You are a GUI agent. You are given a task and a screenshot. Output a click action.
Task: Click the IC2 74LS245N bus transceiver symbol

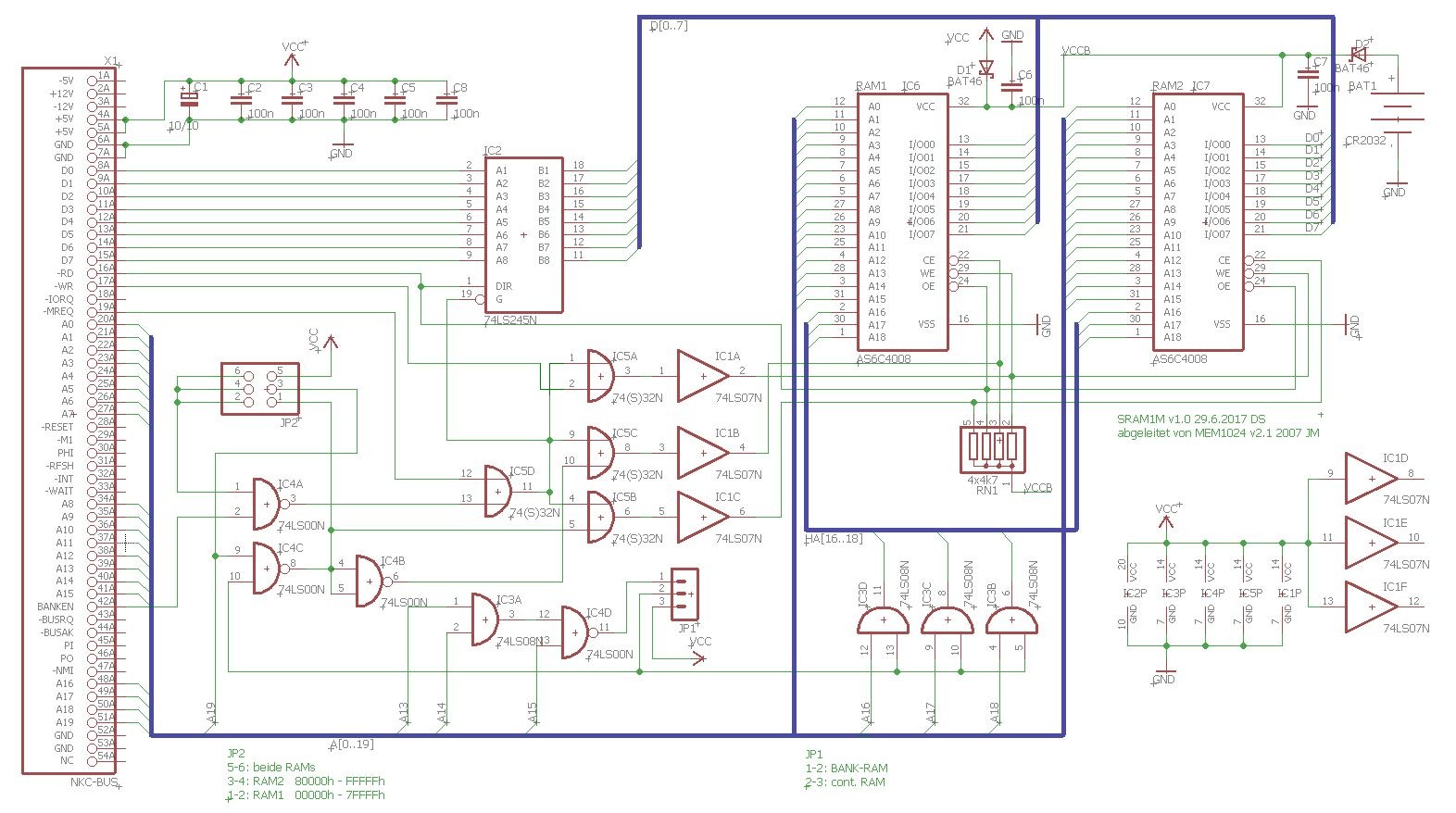(523, 235)
